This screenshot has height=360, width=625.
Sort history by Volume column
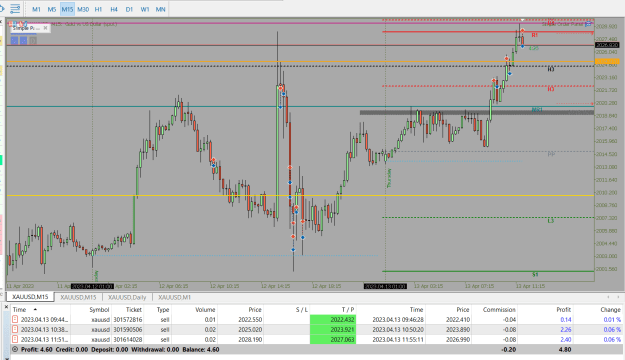(x=205, y=309)
